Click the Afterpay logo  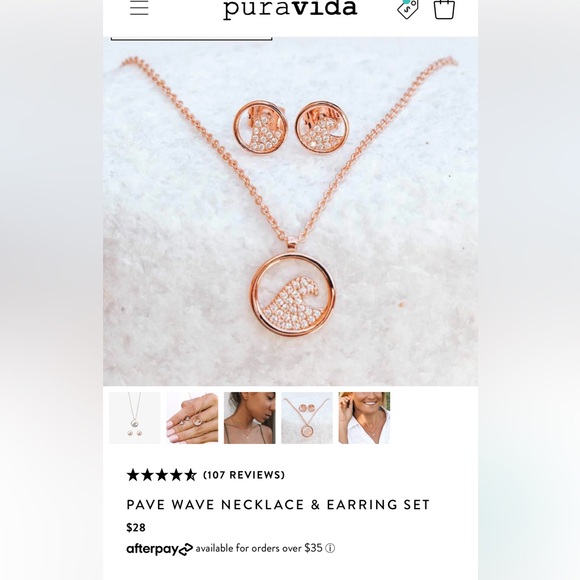tap(159, 549)
